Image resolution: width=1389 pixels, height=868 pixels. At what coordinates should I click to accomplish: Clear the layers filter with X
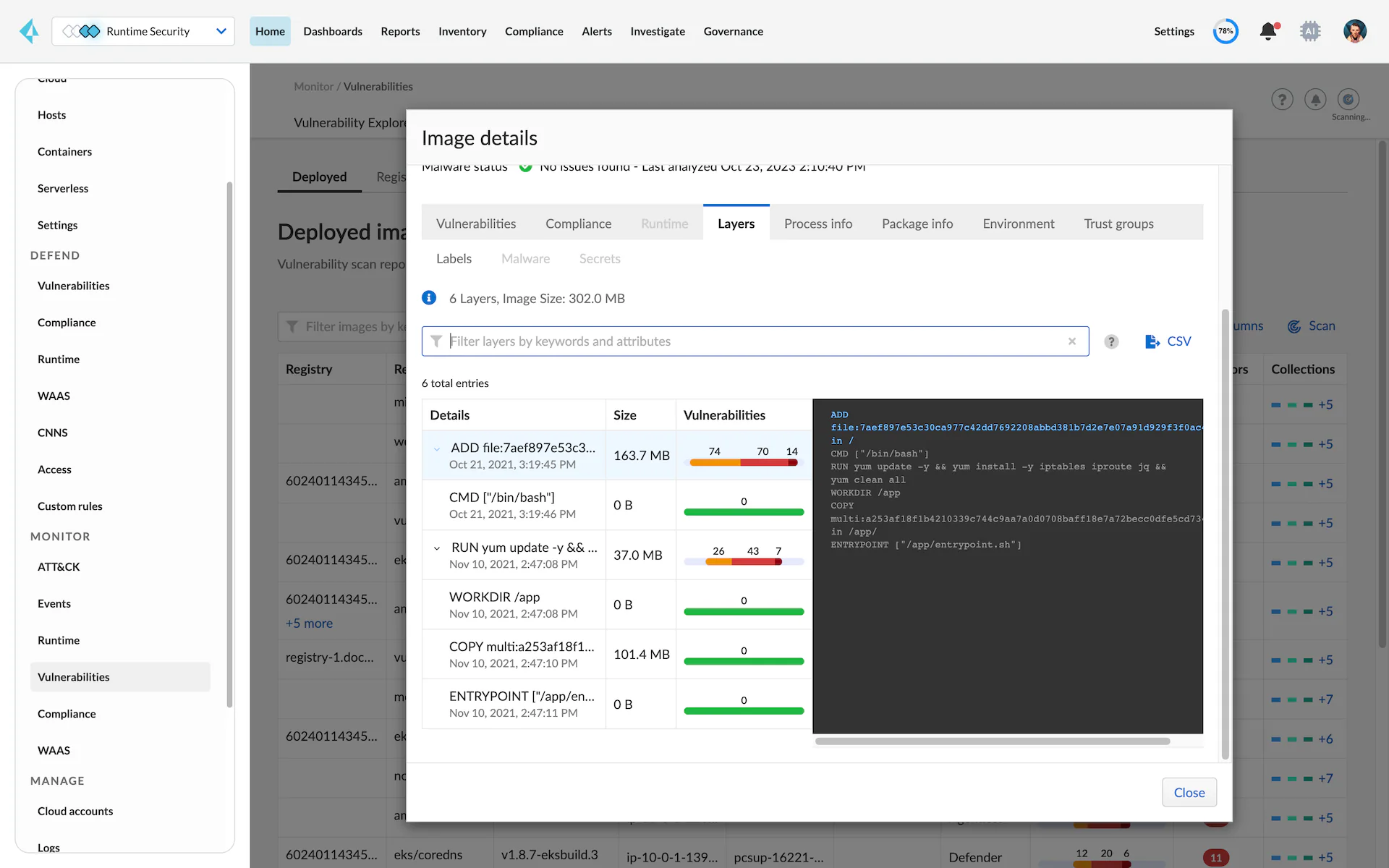tap(1072, 341)
